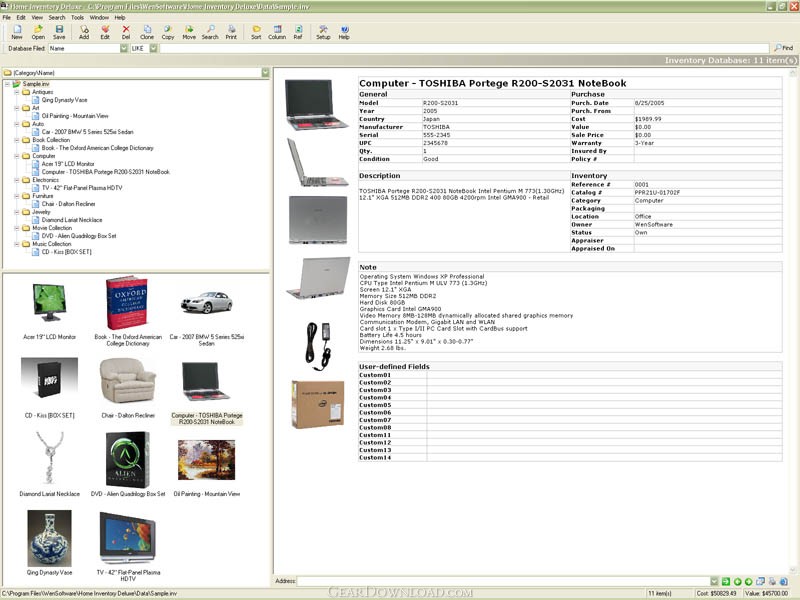Image resolution: width=800 pixels, height=600 pixels.
Task: Select DVD - Alien Quadrilogy Box Set tree item
Action: point(79,236)
